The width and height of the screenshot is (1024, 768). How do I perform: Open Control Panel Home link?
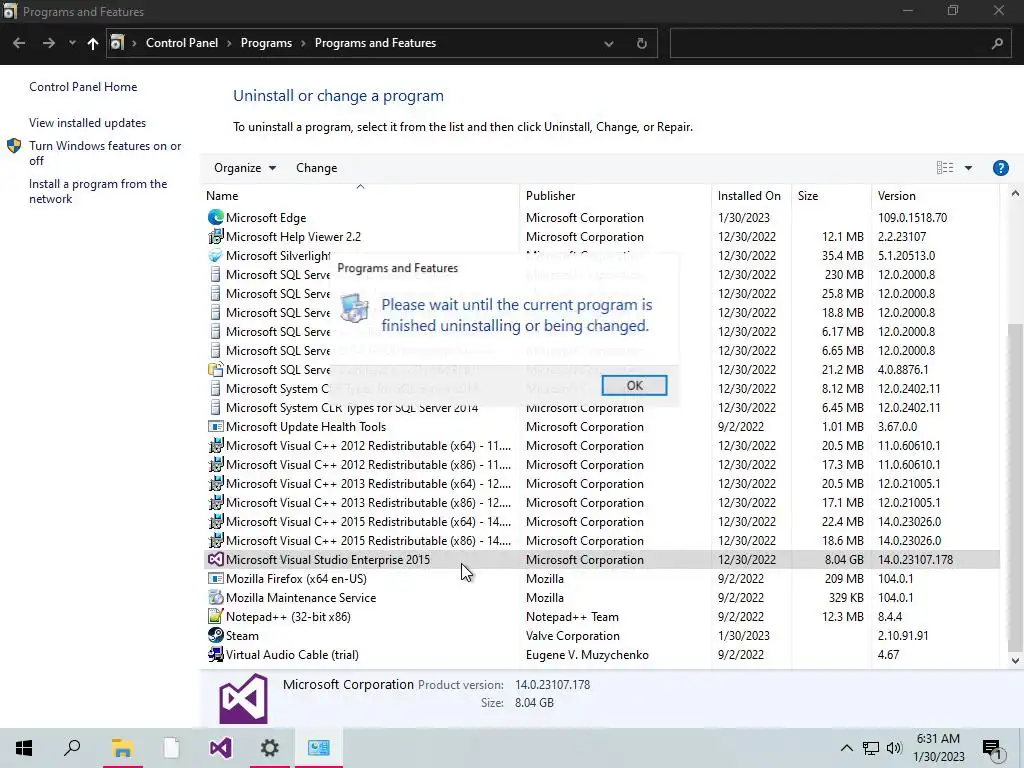click(83, 87)
